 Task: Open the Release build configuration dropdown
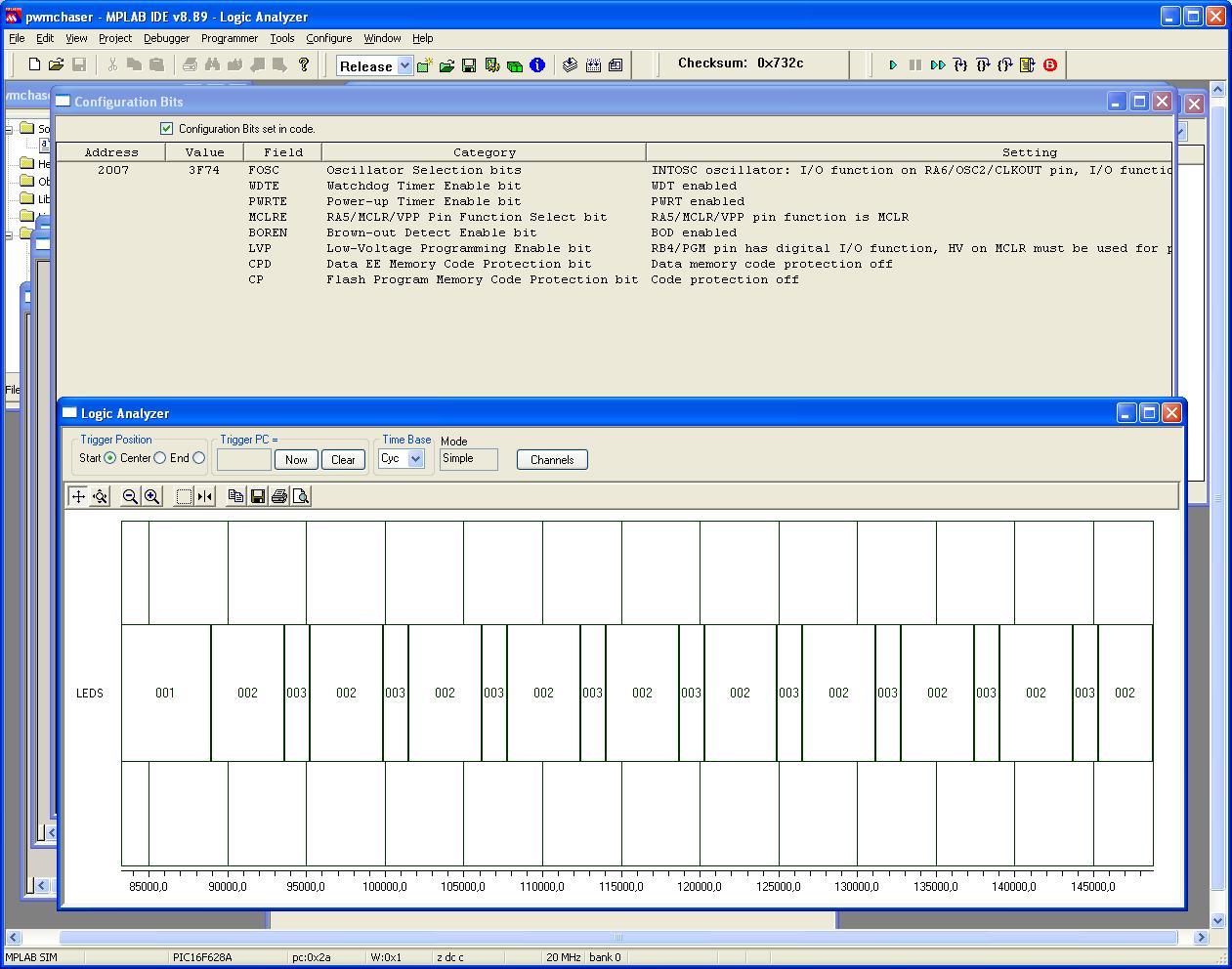pyautogui.click(x=404, y=66)
